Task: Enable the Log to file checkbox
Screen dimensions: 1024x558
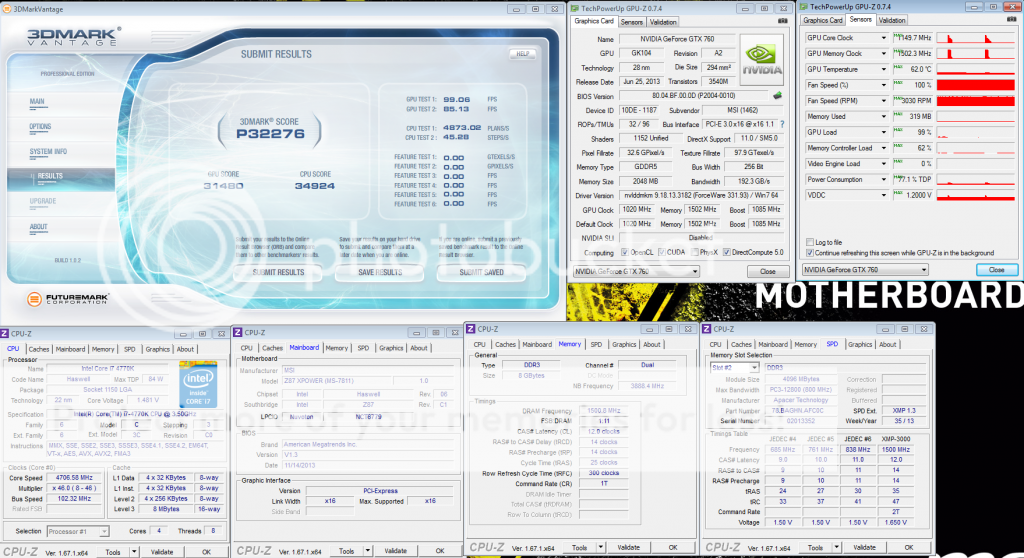Action: point(810,242)
